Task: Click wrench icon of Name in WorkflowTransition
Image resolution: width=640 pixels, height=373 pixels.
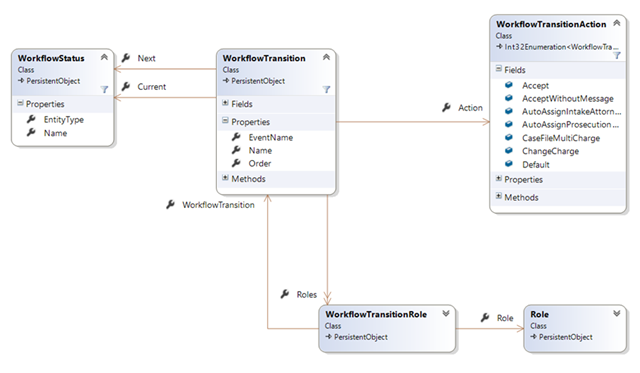Action: point(236,150)
